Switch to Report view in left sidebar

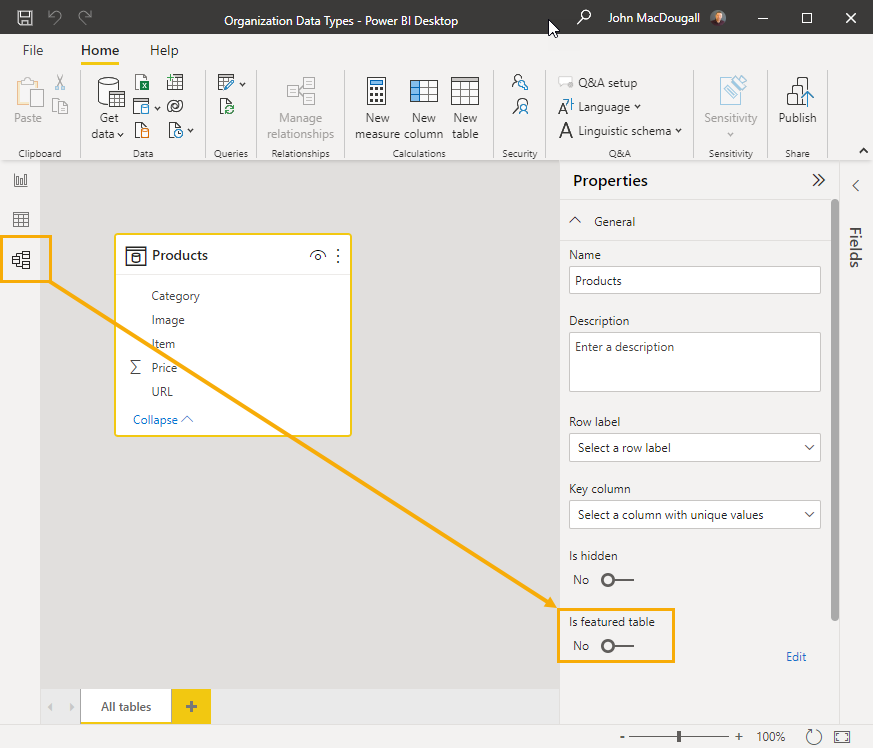pyautogui.click(x=21, y=180)
